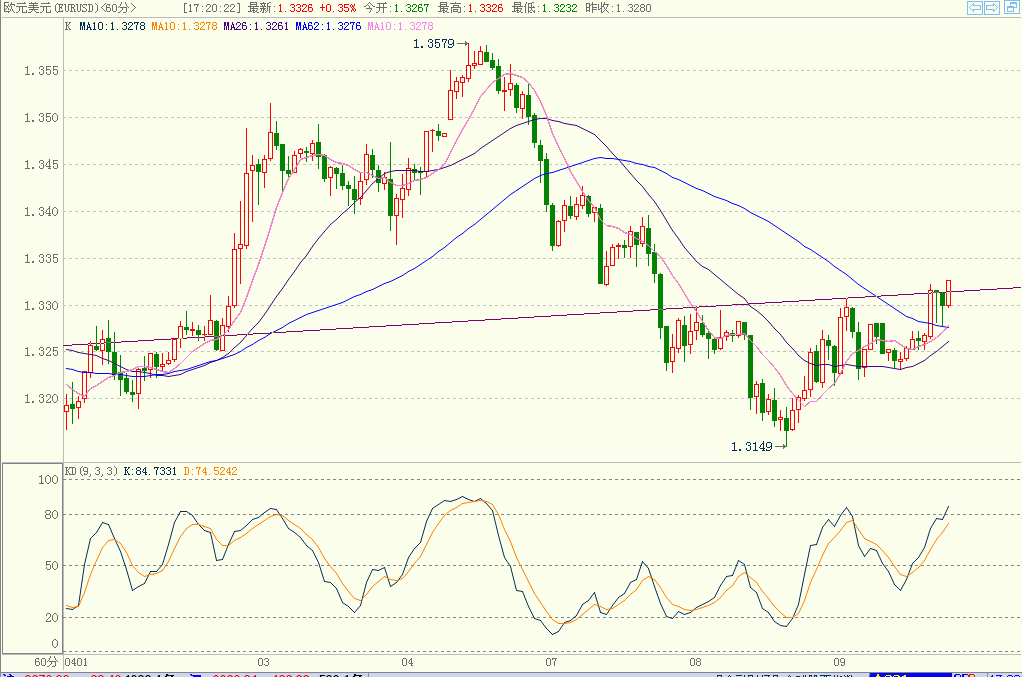
Task: Click the 03 date marker
Action: tap(263, 662)
